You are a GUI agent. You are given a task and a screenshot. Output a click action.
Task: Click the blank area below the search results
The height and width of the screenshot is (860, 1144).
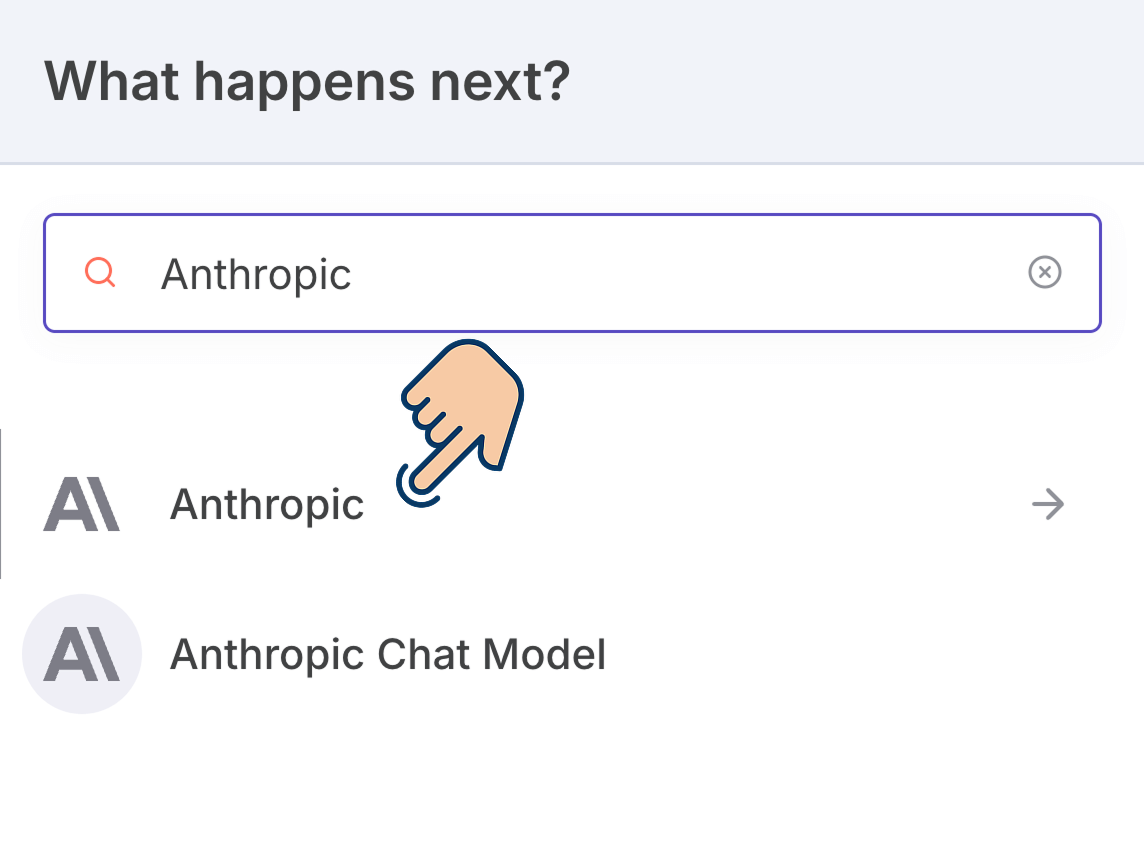point(570,790)
